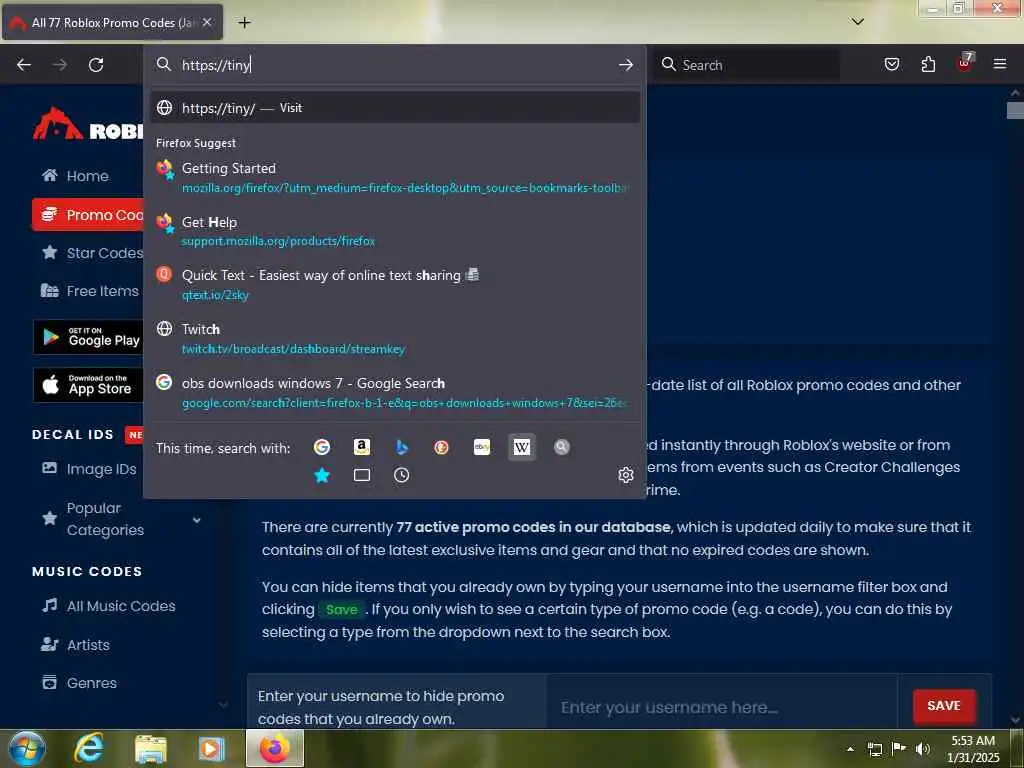This screenshot has height=768, width=1024.
Task: Click the Enter your username field
Action: 722,707
